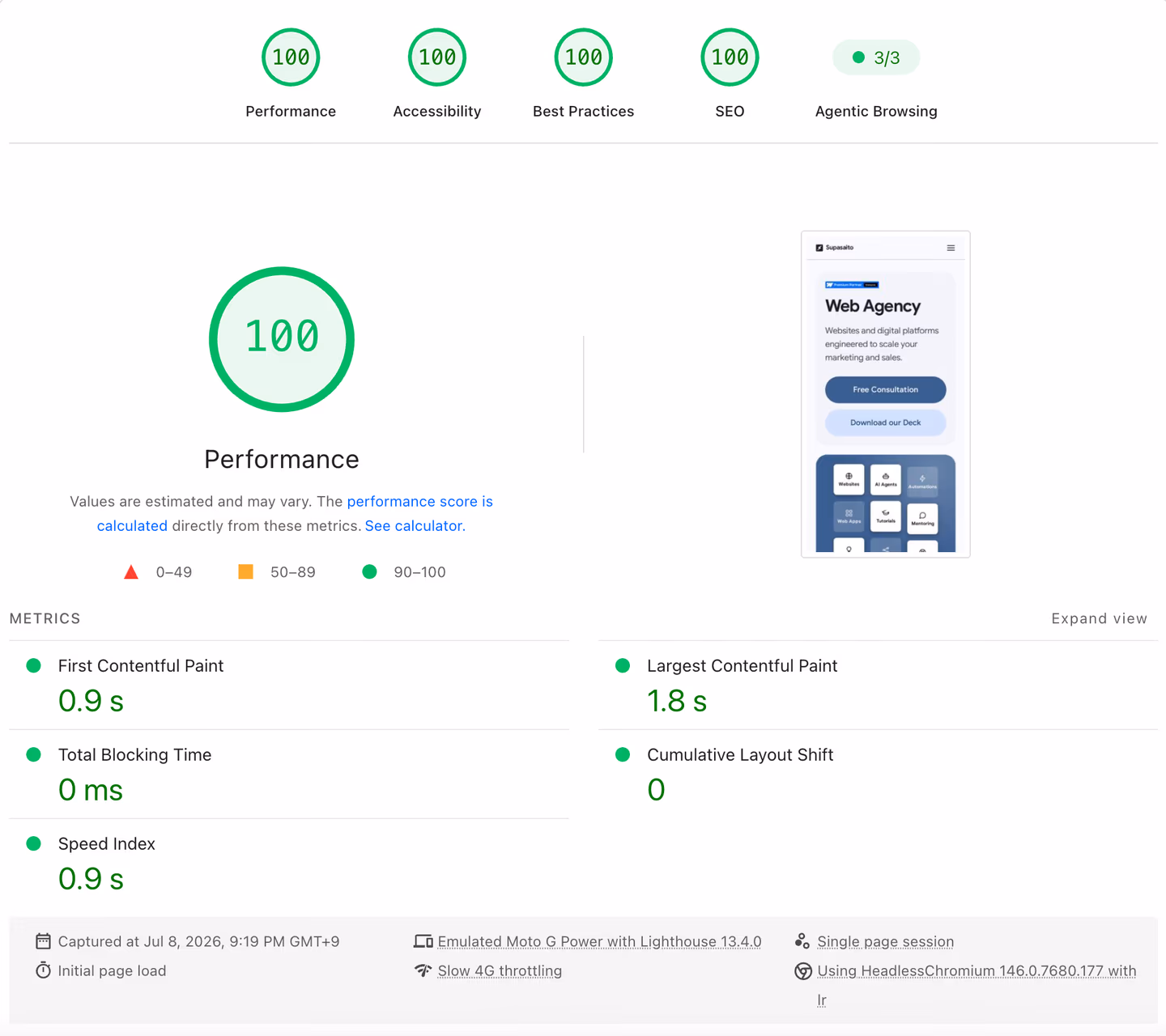Click the session icon beside Single page session
This screenshot has width=1166, height=1036.
pyautogui.click(x=802, y=941)
